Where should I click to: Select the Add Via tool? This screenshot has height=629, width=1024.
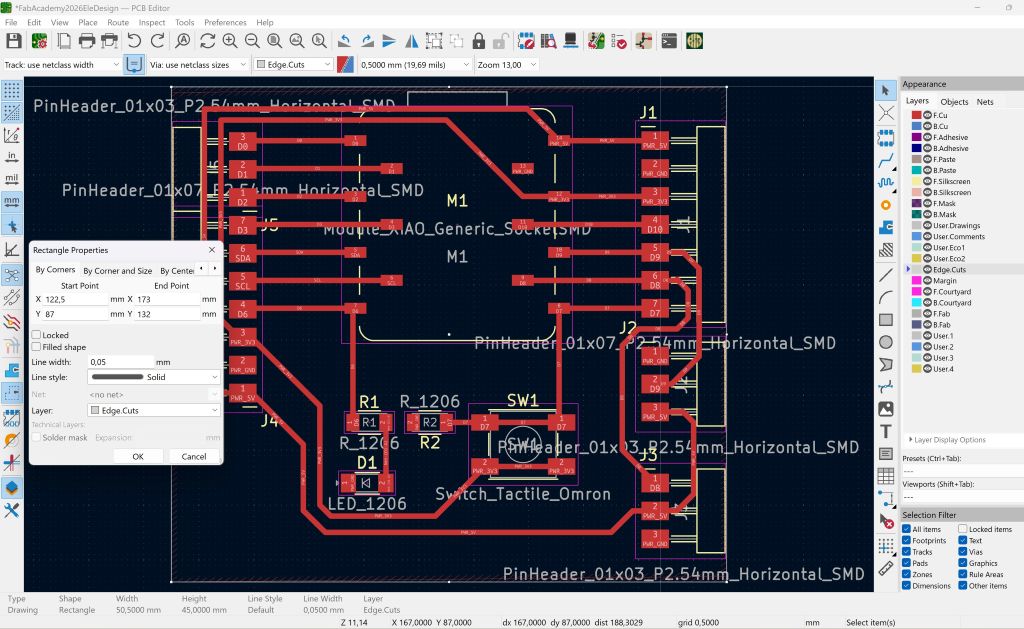(x=886, y=205)
